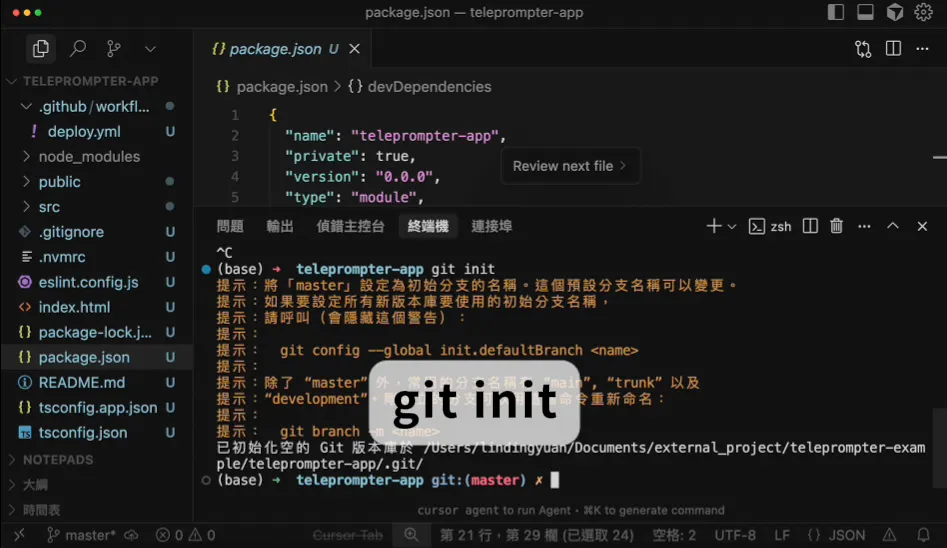
Task: Open notifications bell in status bar
Action: 923,535
